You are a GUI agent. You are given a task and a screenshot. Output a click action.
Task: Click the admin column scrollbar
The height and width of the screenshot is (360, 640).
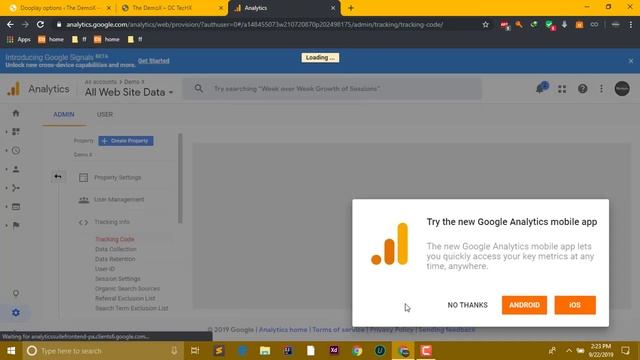(180, 178)
